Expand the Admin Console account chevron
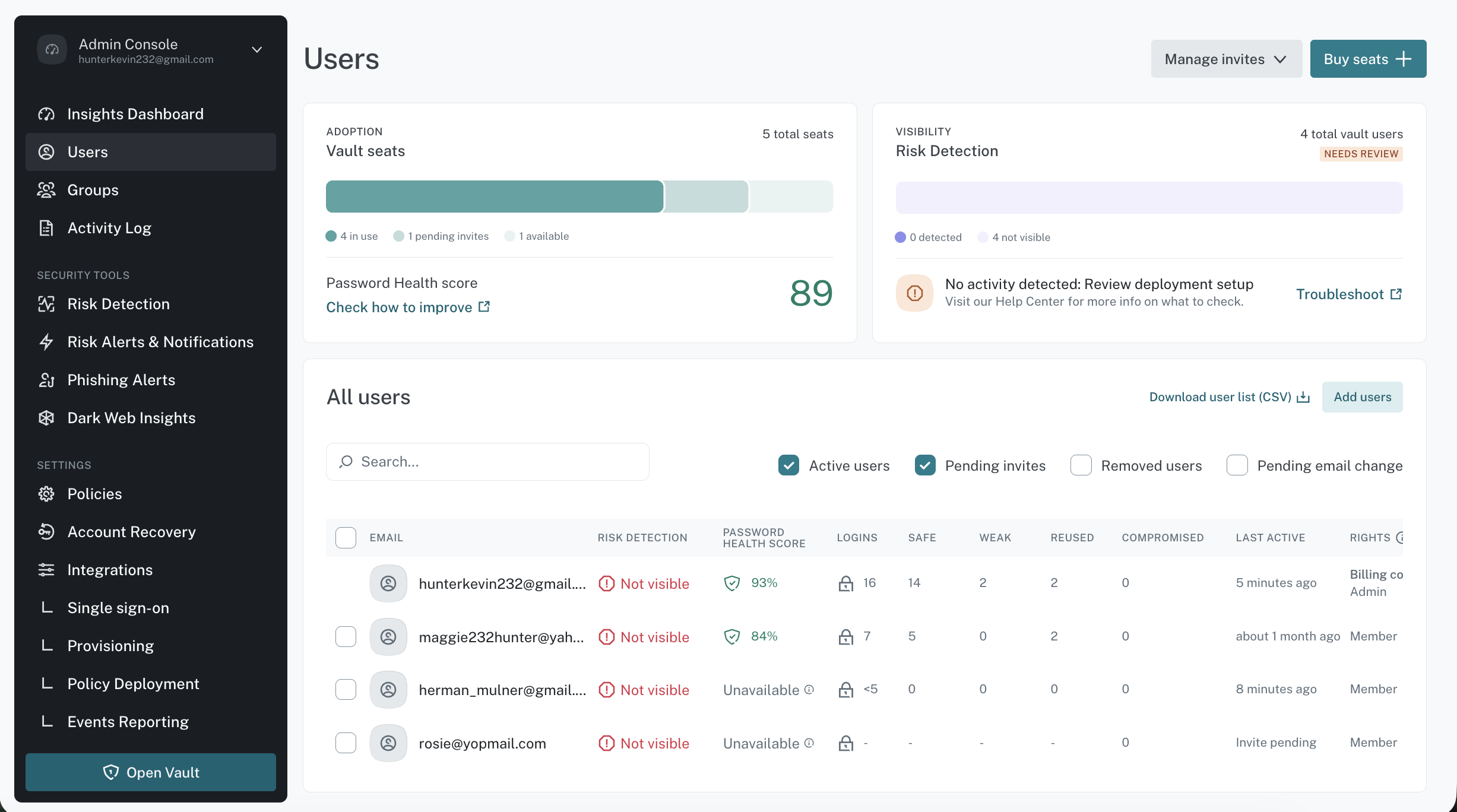Image resolution: width=1457 pixels, height=812 pixels. 257,50
